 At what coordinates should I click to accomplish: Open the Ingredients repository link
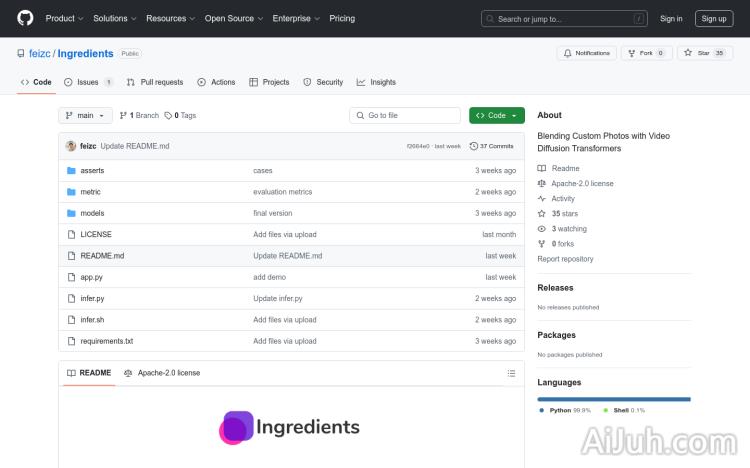click(x=85, y=54)
